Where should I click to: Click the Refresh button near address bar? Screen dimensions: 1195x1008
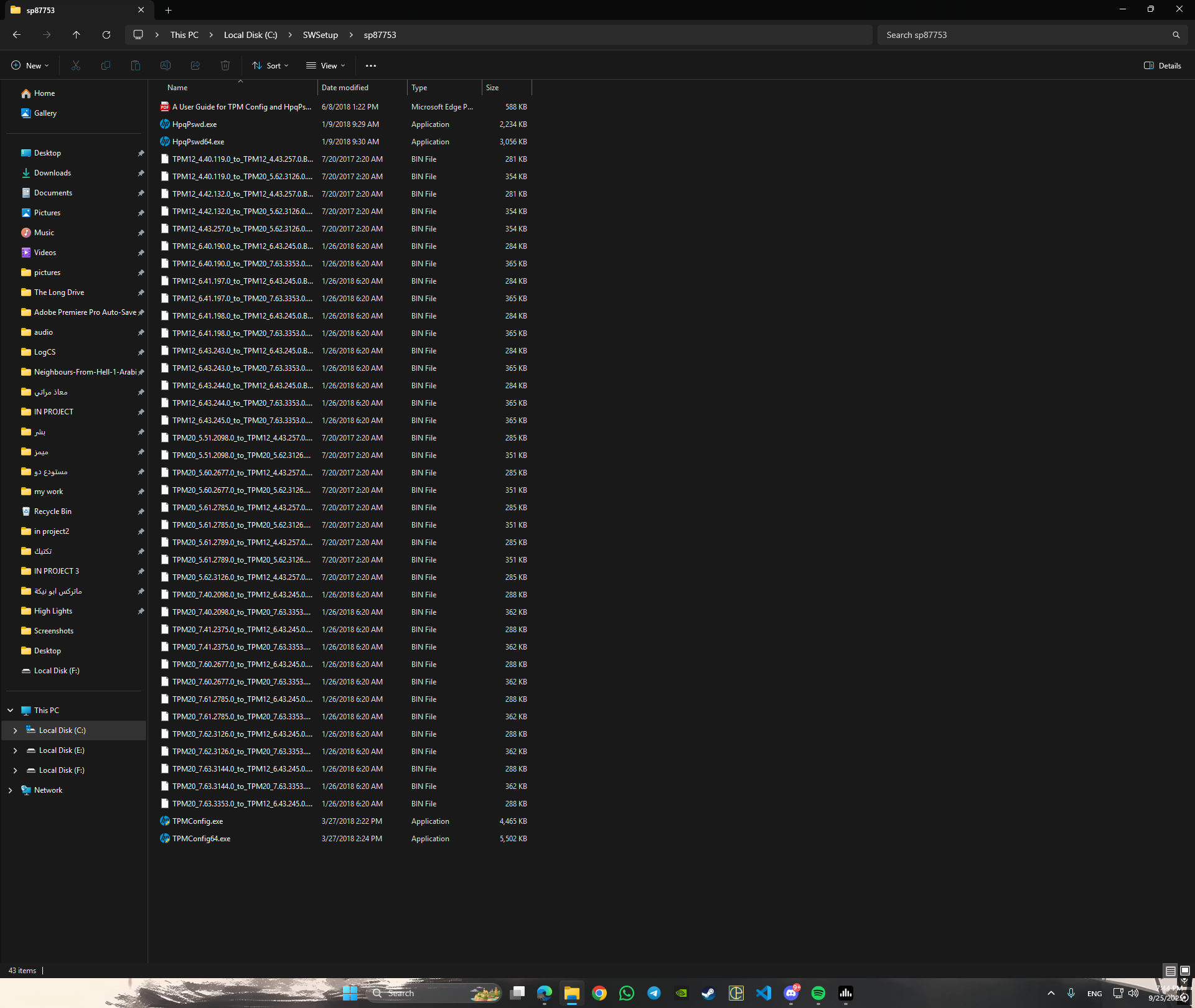pos(106,35)
